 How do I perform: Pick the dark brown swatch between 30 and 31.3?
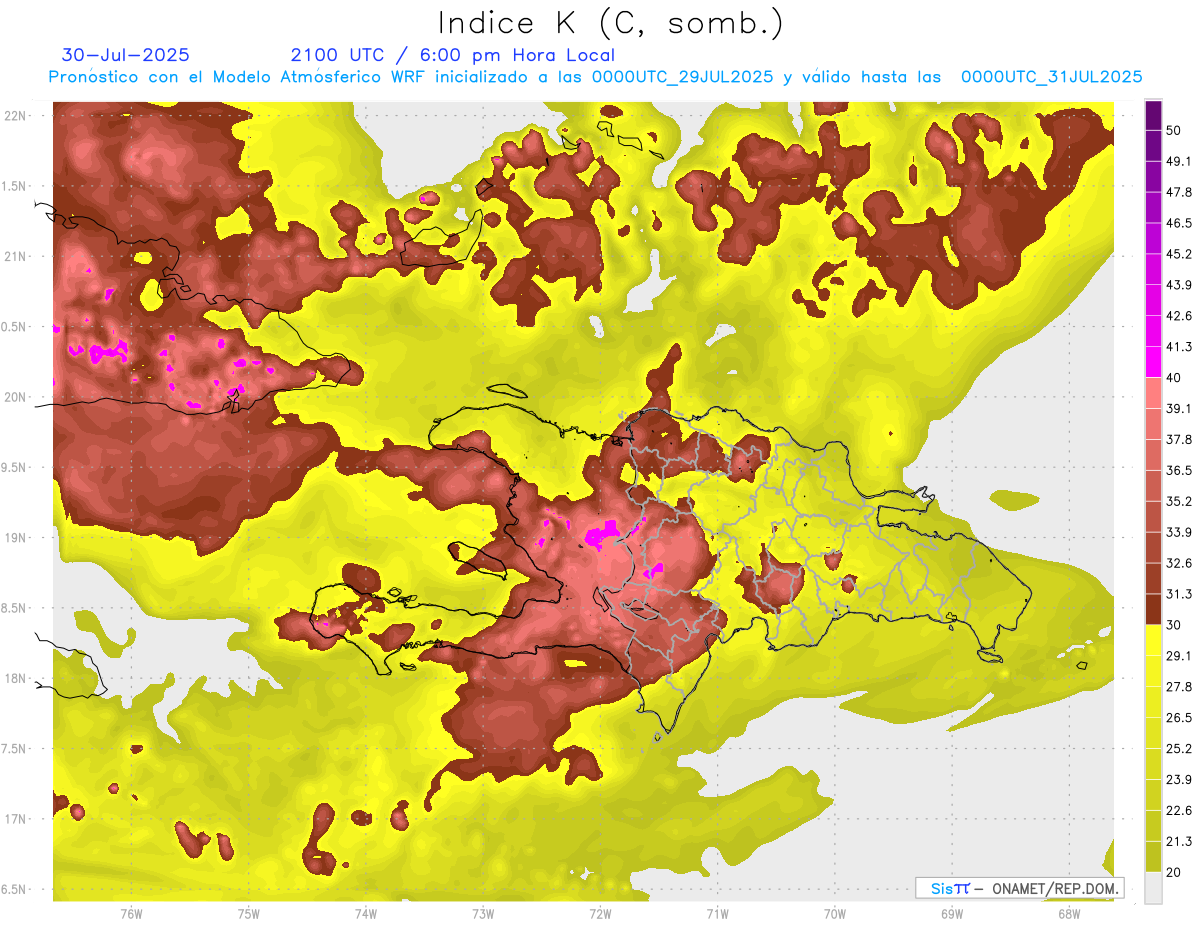1153,609
